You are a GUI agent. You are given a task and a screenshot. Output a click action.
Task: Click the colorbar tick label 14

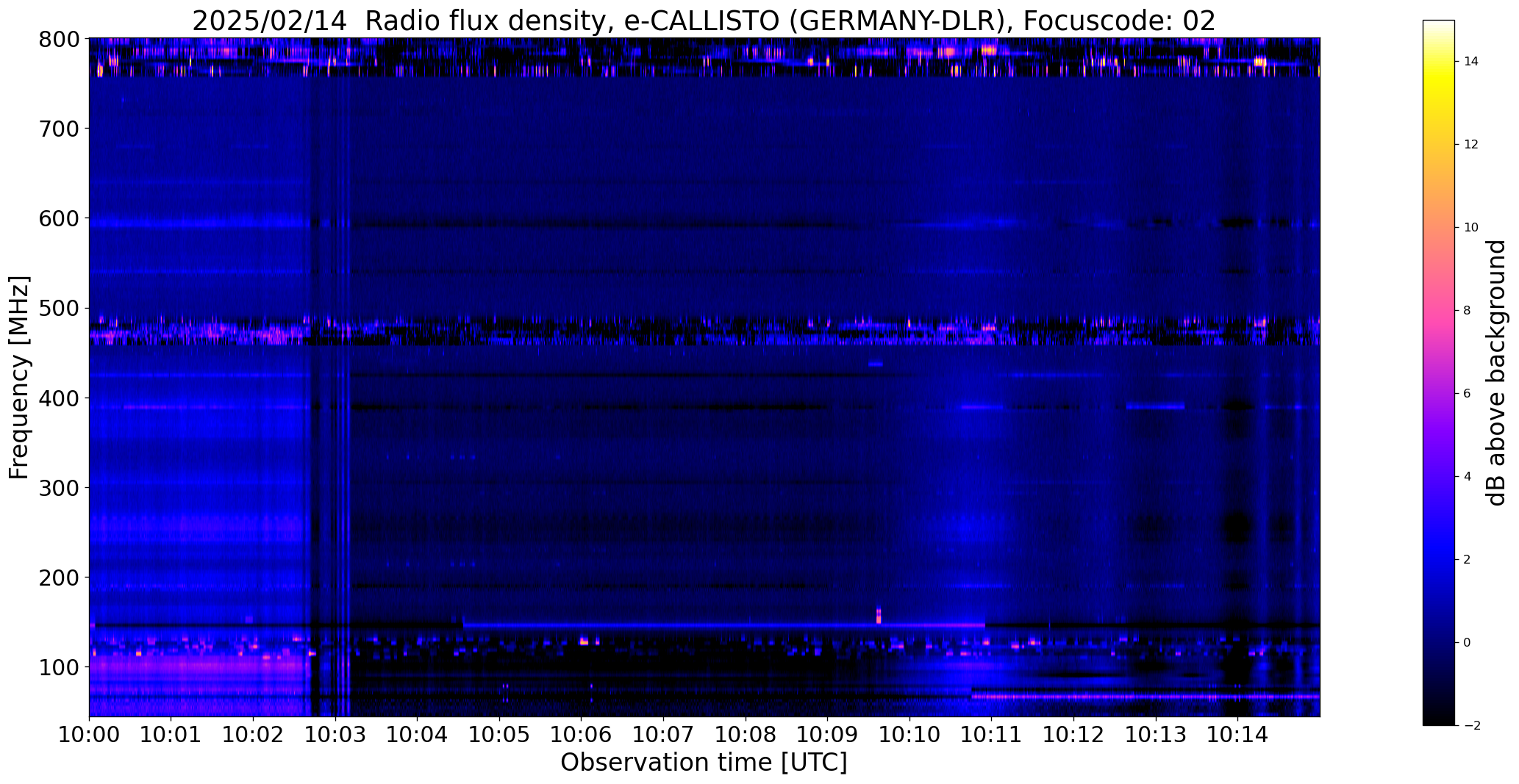click(x=1471, y=62)
